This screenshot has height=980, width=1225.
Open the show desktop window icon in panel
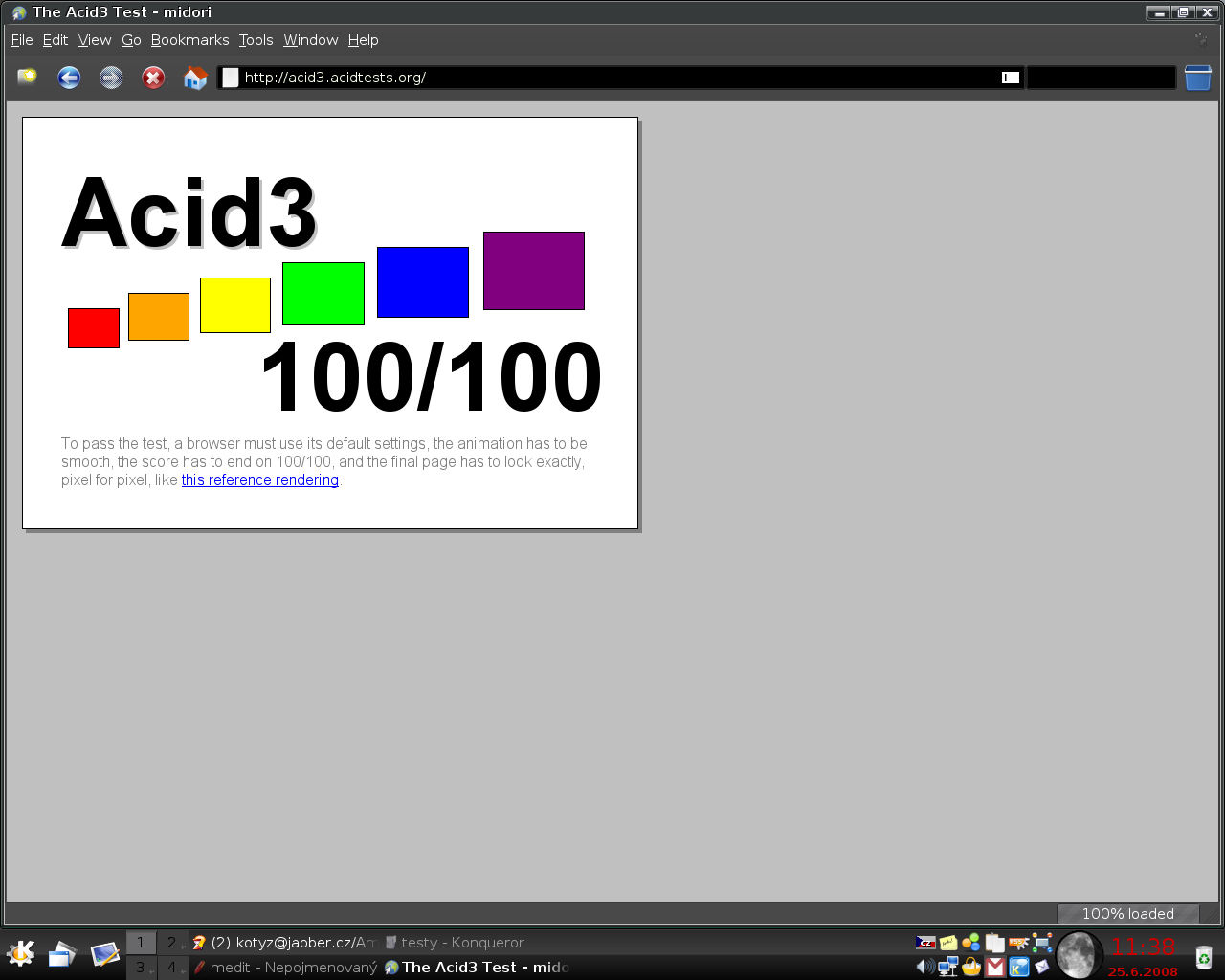(x=62, y=953)
